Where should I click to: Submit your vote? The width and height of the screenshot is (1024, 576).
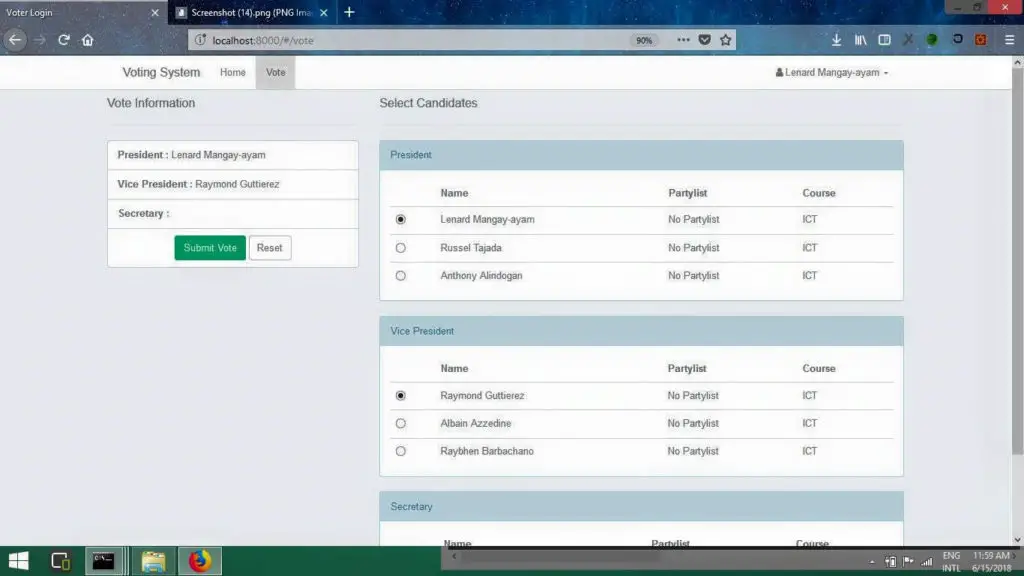(x=209, y=247)
